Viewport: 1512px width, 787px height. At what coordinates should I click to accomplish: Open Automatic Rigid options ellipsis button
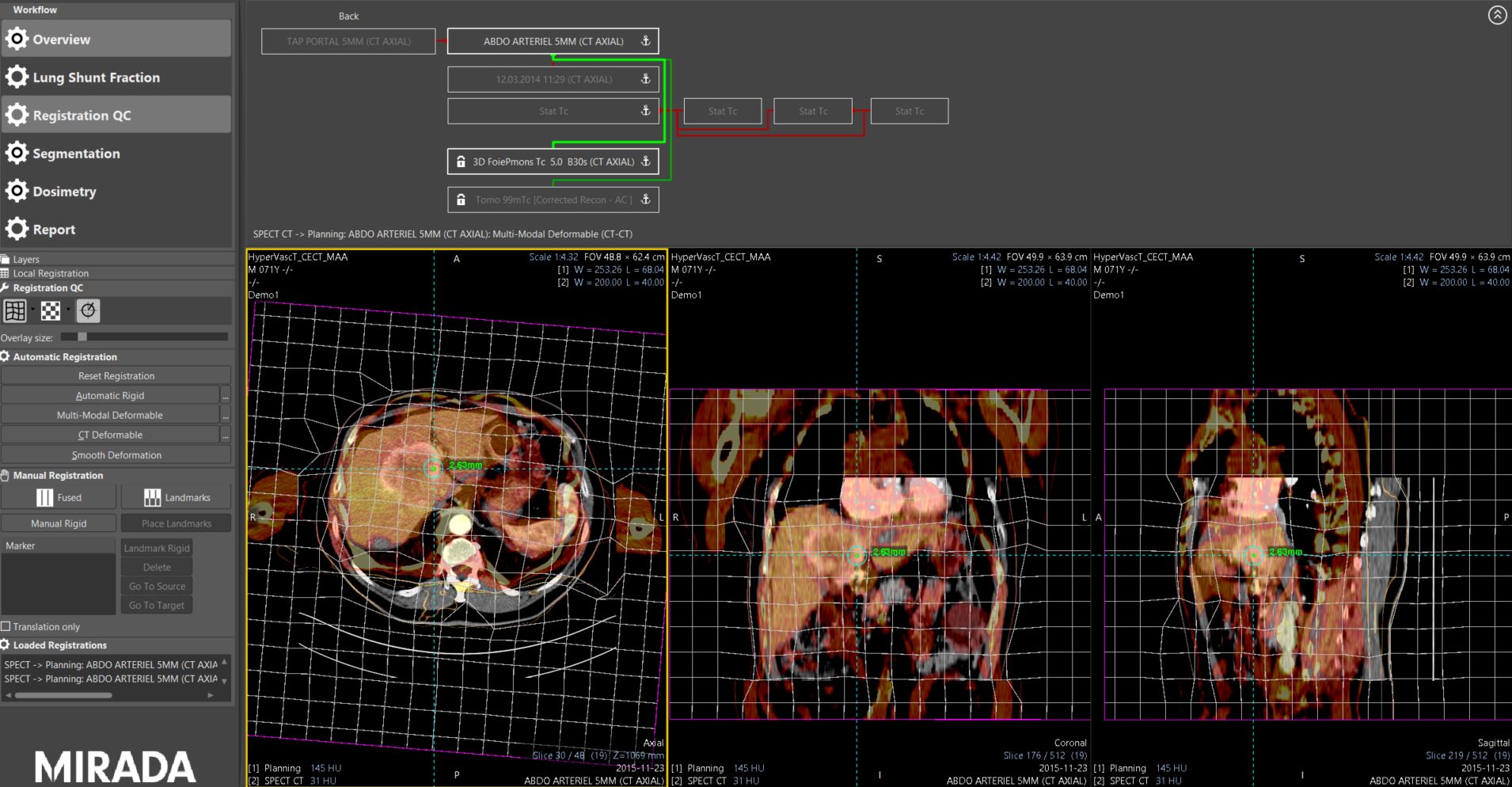226,395
